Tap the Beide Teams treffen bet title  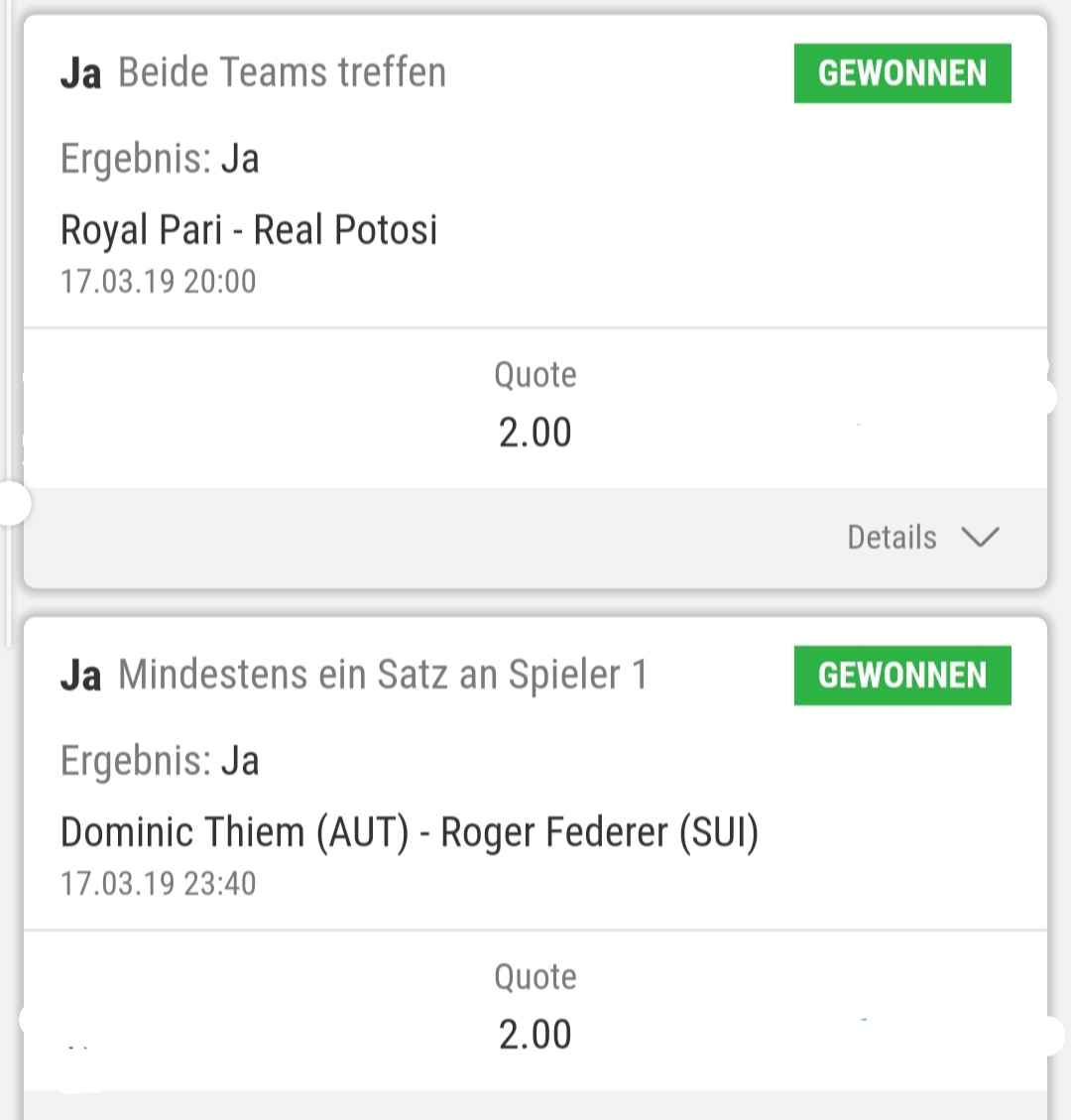(282, 72)
